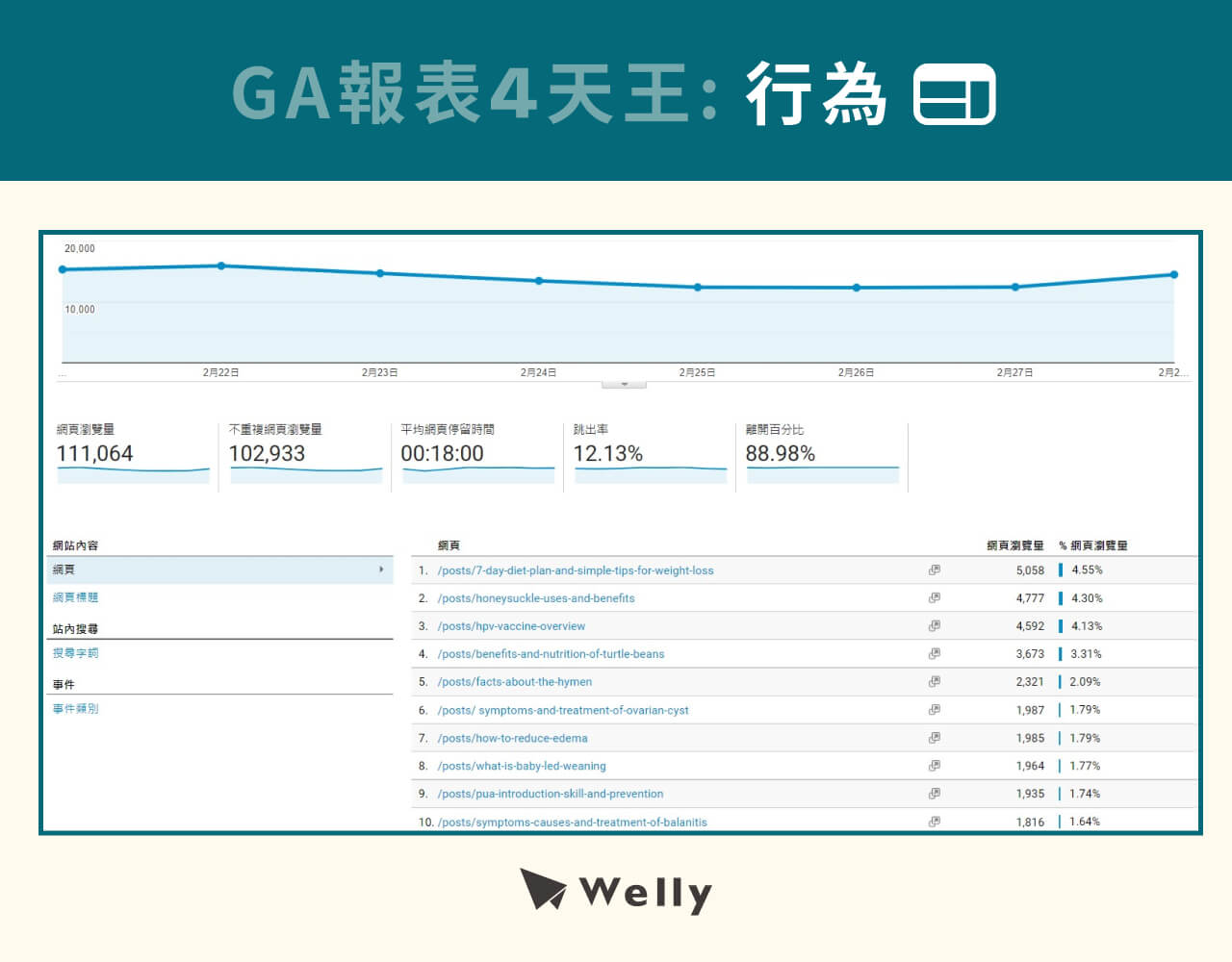Click the page icon beside what-is-baby-led-weaning

(934, 766)
